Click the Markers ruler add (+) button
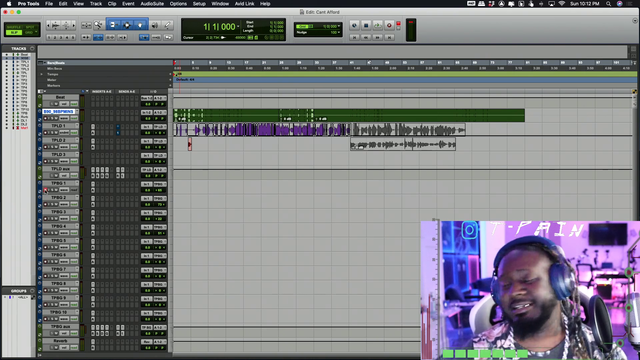 [170, 86]
